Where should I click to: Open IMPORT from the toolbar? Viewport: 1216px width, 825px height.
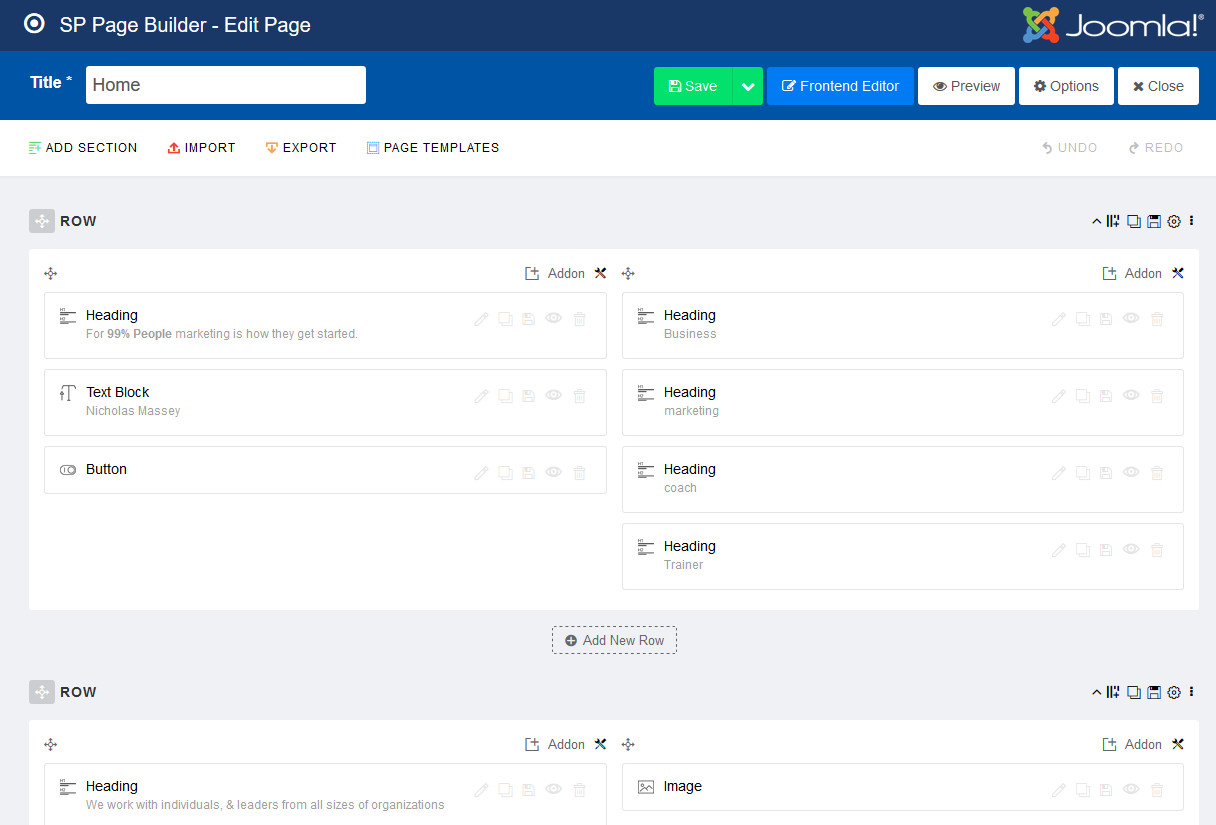[x=201, y=147]
